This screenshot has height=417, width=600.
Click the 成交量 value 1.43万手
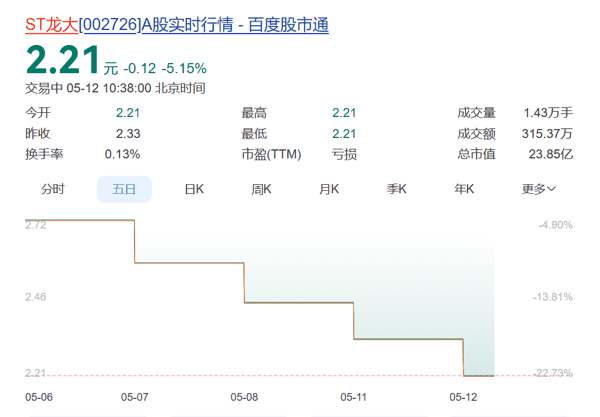(548, 113)
